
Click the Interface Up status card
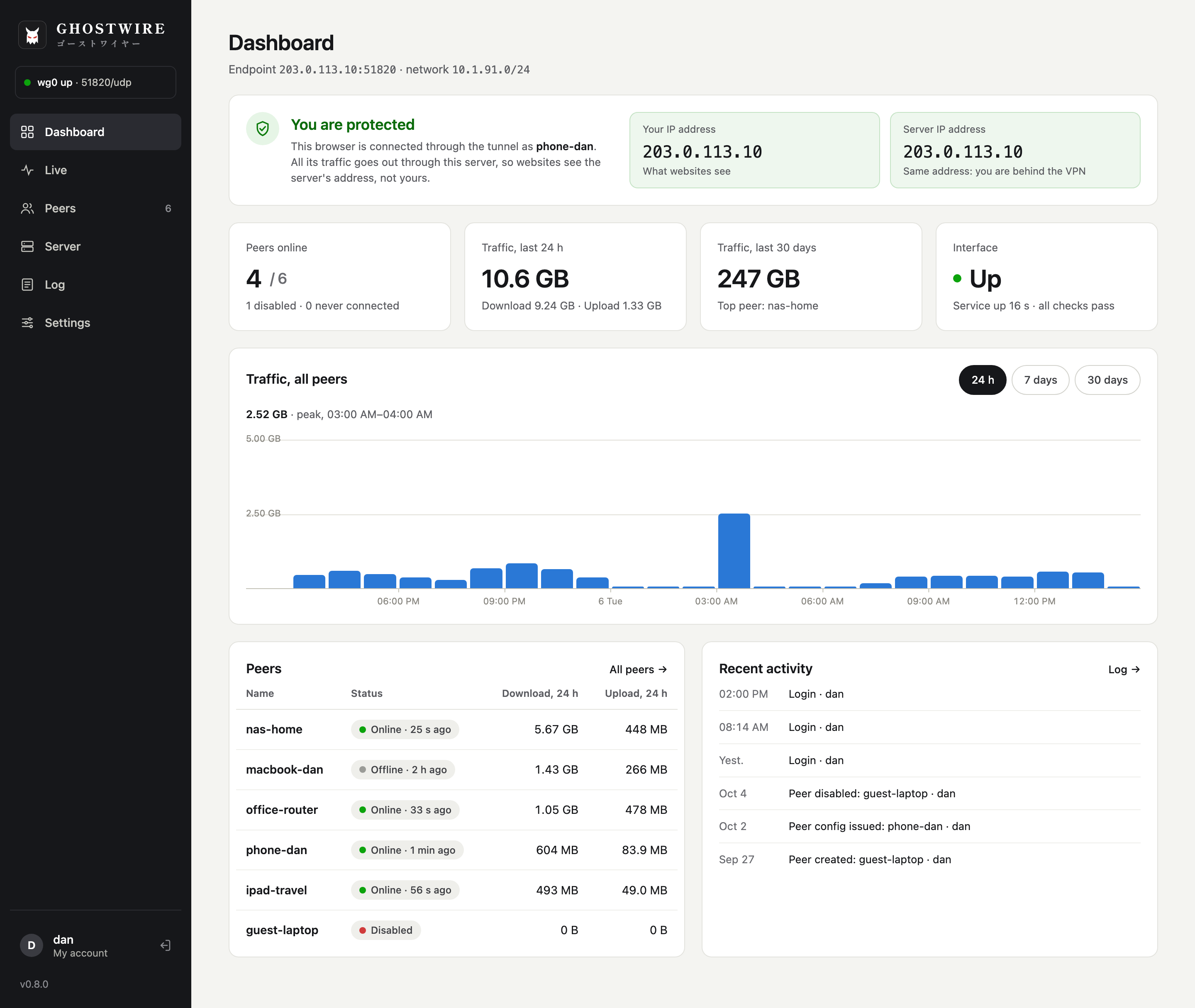(x=1046, y=277)
